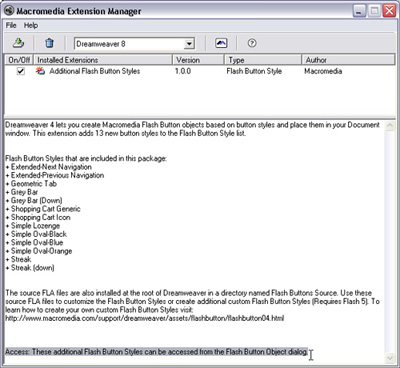The width and height of the screenshot is (400, 368).
Task: Click the highlighted Access sentence
Action: coord(157,352)
